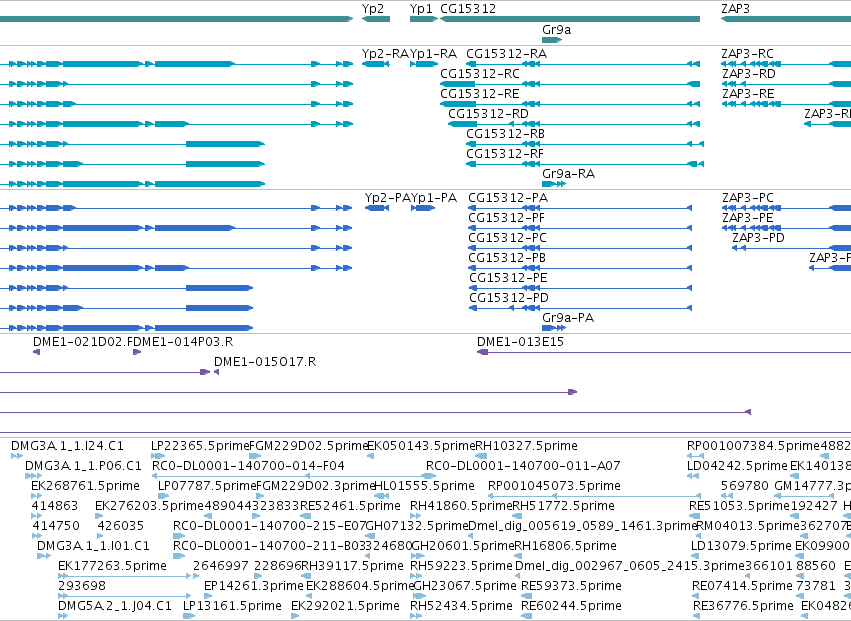This screenshot has height=621, width=851.
Task: Select transcript ZAP3-RE
Action: 748,94
